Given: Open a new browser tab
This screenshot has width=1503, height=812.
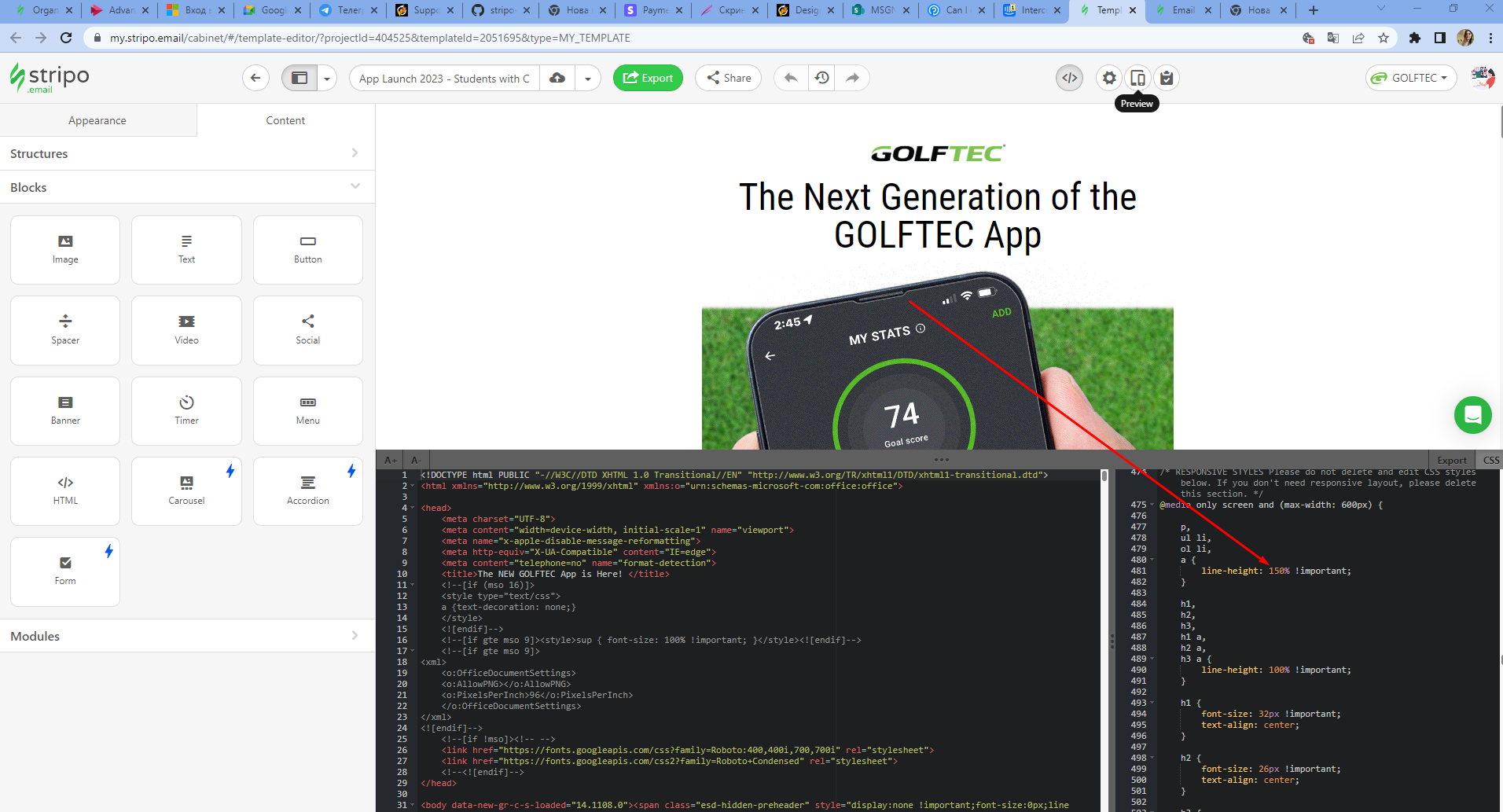Looking at the screenshot, I should pyautogui.click(x=1314, y=10).
